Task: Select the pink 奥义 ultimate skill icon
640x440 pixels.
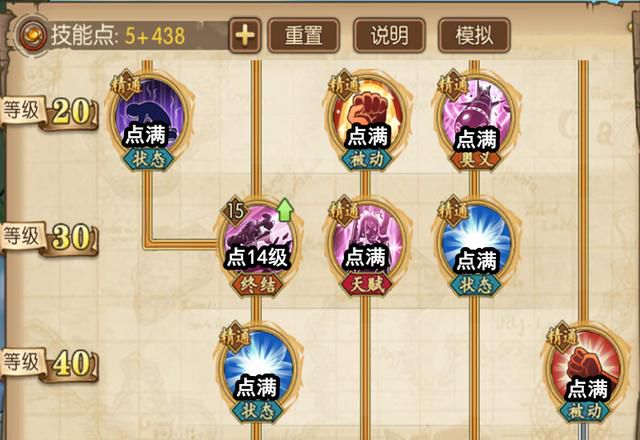Action: click(476, 118)
